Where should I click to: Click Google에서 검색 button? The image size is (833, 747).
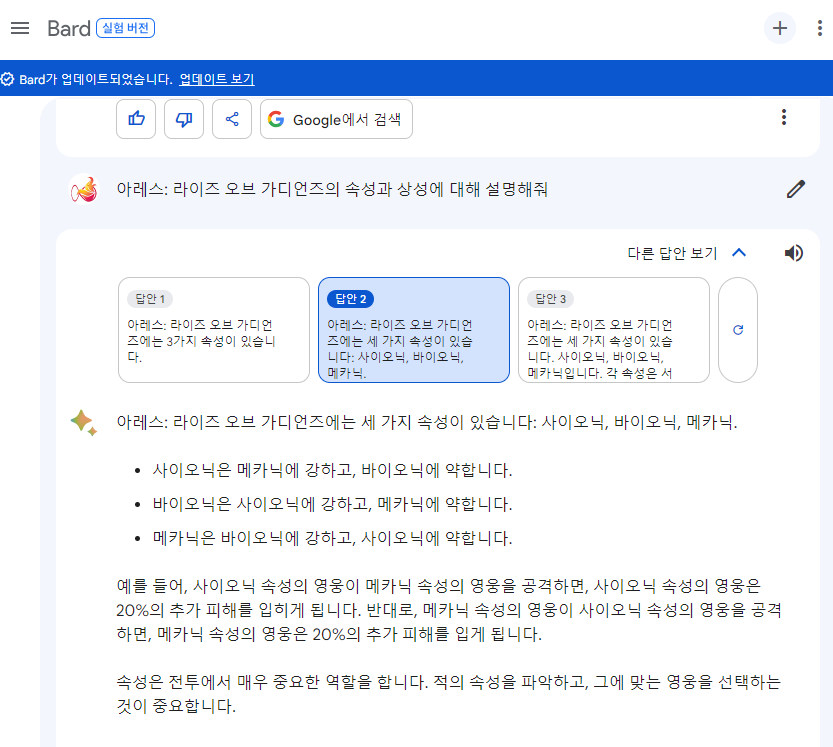336,118
